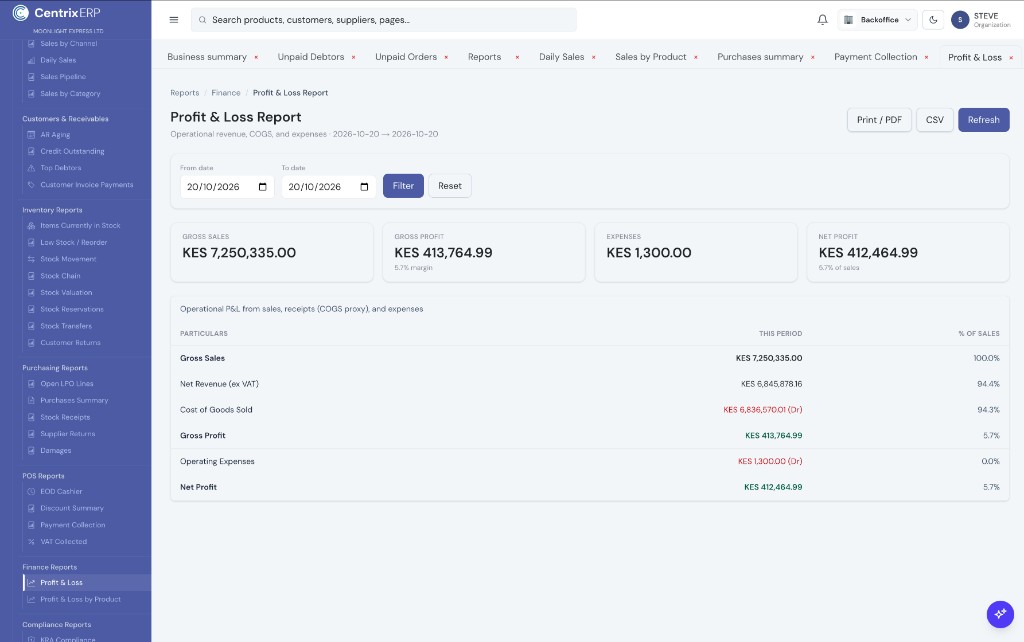
Task: Open Low Stock / Reorder report
Action: tap(73, 242)
